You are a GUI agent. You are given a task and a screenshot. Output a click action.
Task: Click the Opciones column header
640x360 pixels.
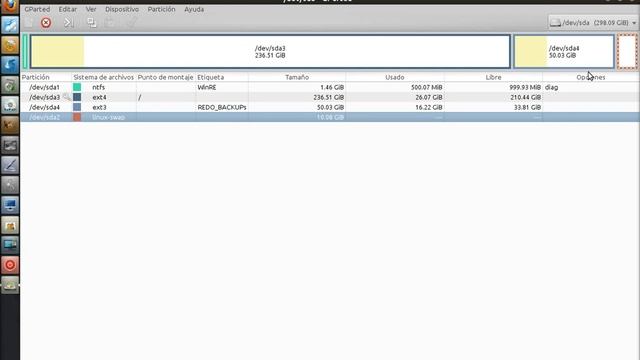(591, 77)
